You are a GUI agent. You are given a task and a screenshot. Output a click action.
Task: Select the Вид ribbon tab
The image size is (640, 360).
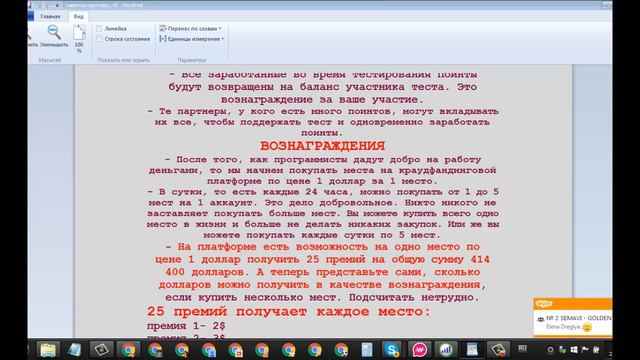tap(78, 16)
